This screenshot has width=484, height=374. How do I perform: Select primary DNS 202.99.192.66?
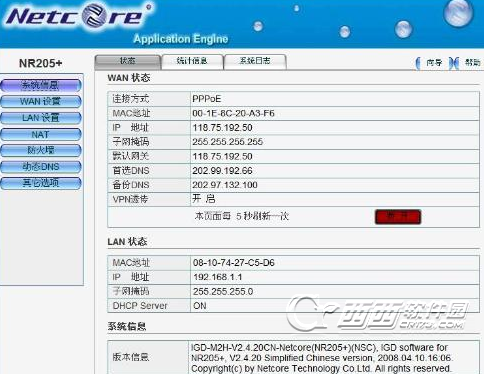(222, 171)
